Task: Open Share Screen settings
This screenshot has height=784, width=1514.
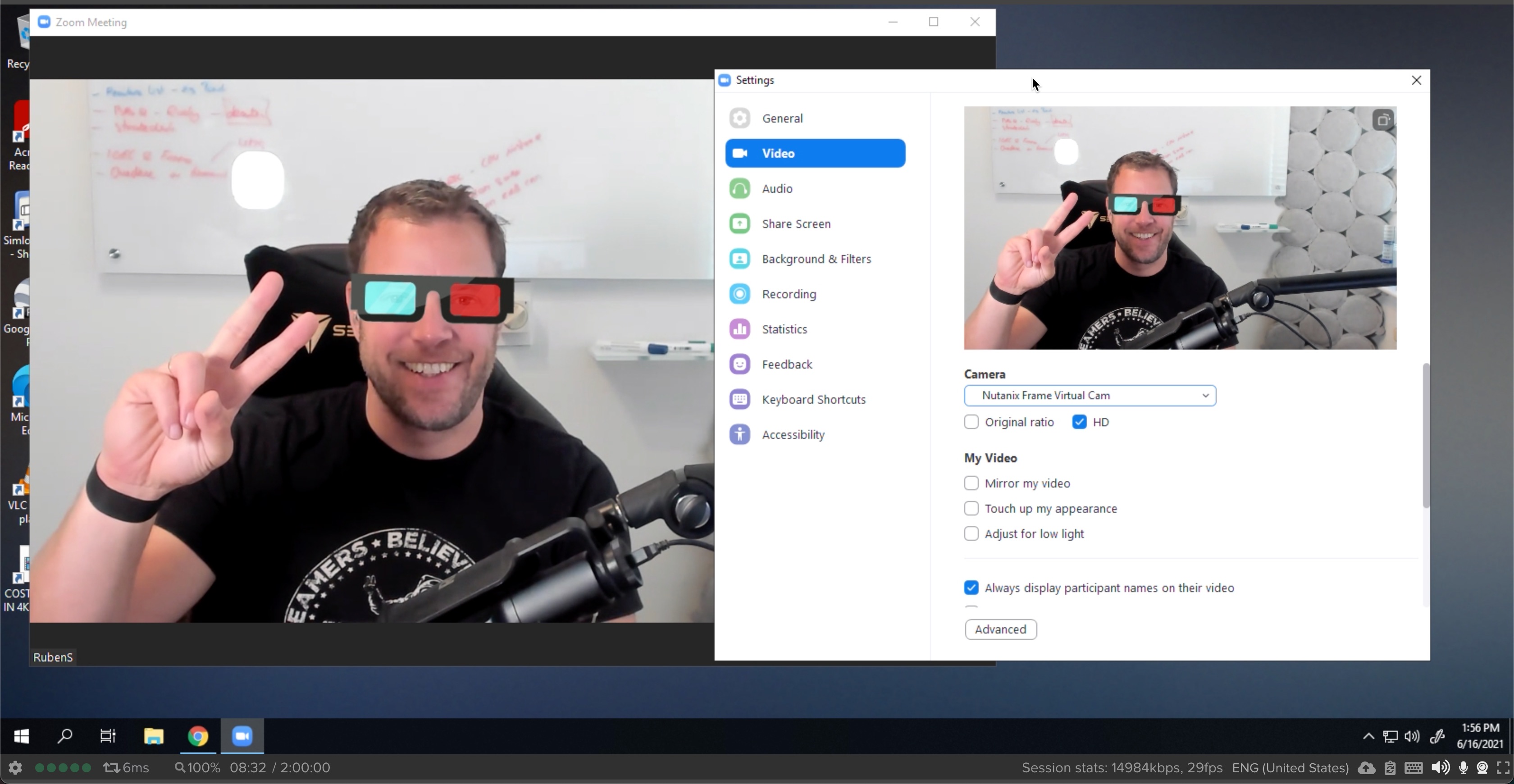Action: 796,224
